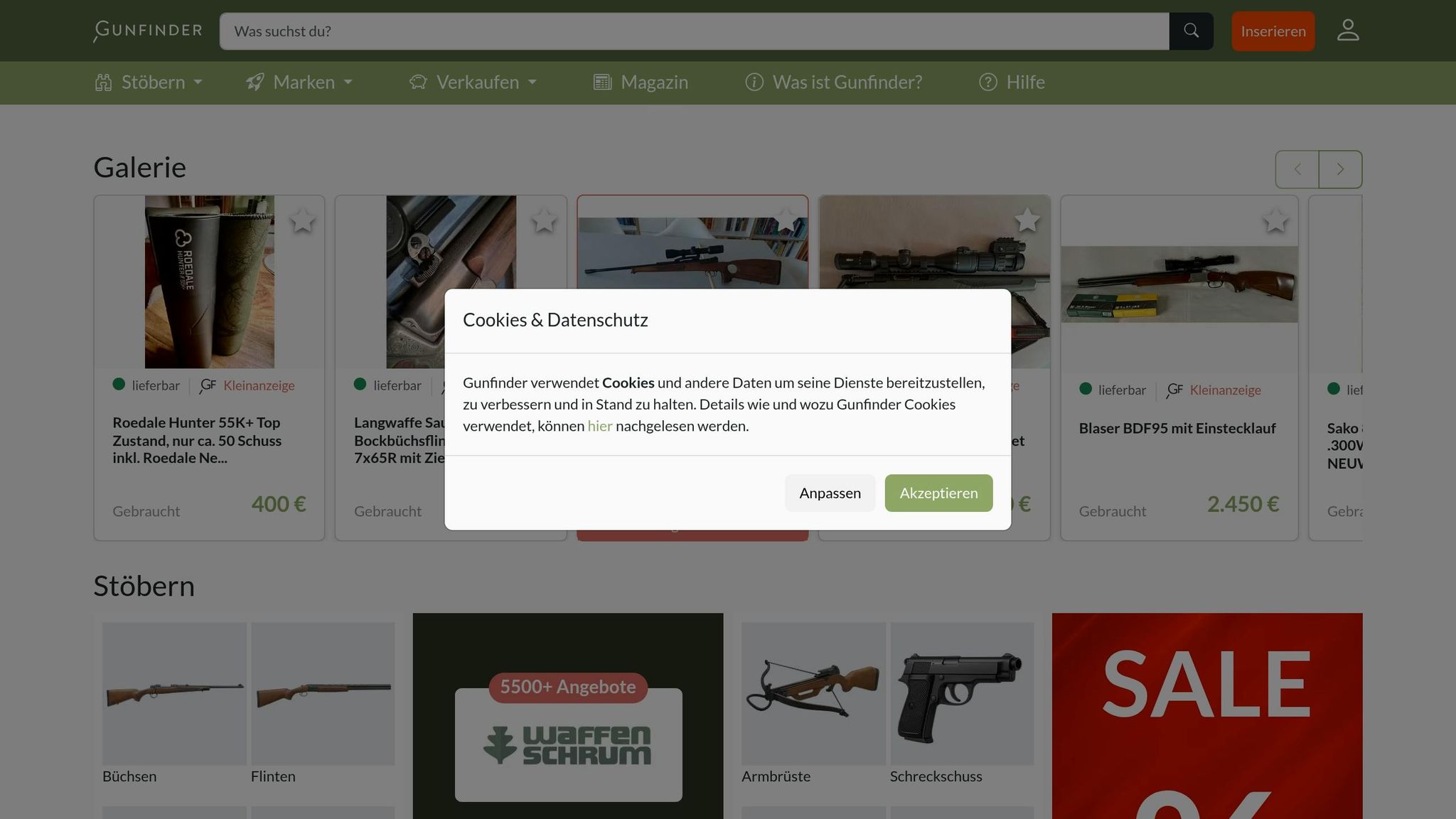Click the gallery next arrow
Viewport: 1456px width, 819px height.
[1339, 168]
